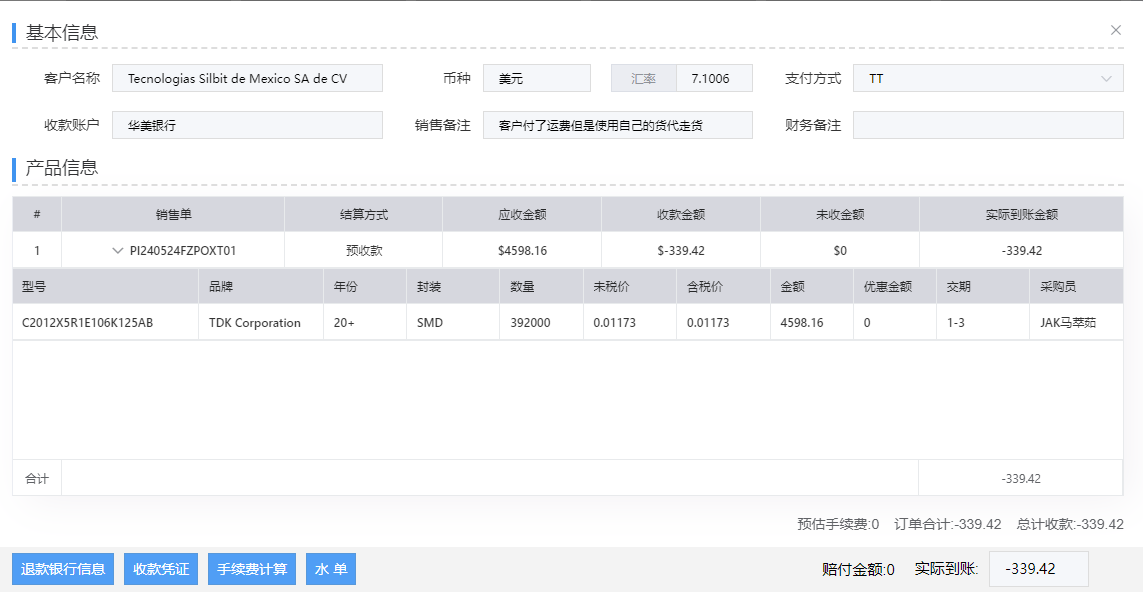Click the 收款账户 华美银行 field
Image resolution: width=1143 pixels, height=592 pixels.
(x=247, y=125)
